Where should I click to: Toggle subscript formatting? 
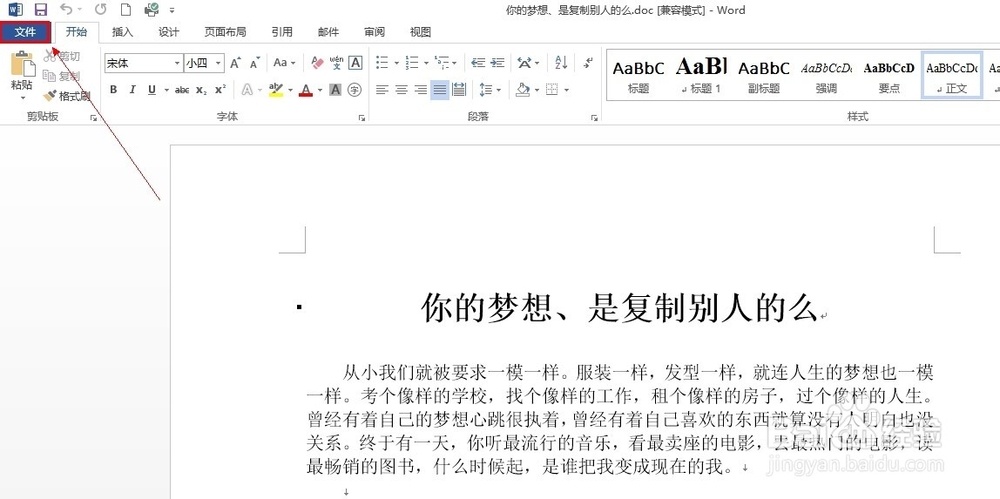coord(201,90)
